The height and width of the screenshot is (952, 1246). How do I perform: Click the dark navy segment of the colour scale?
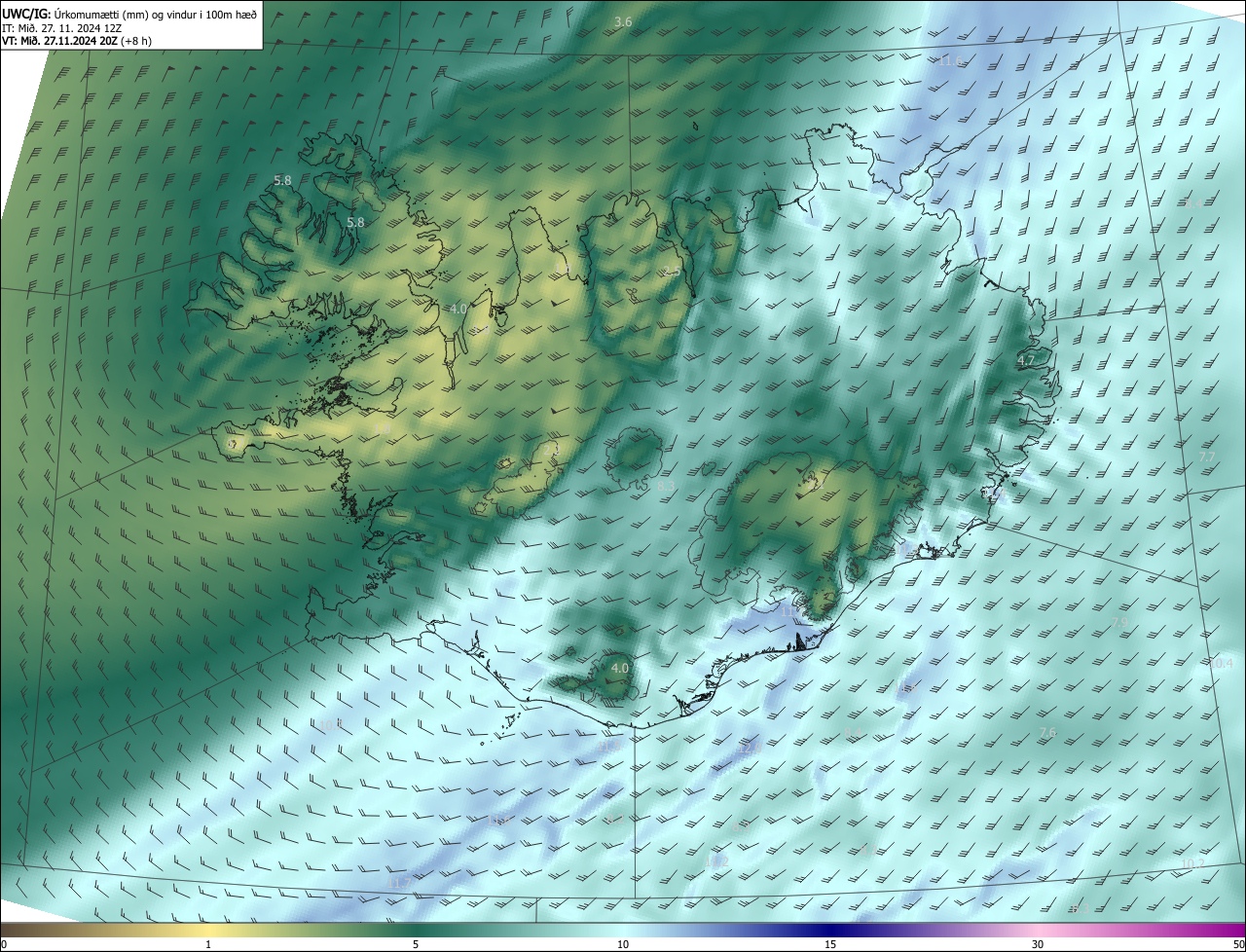[x=832, y=930]
